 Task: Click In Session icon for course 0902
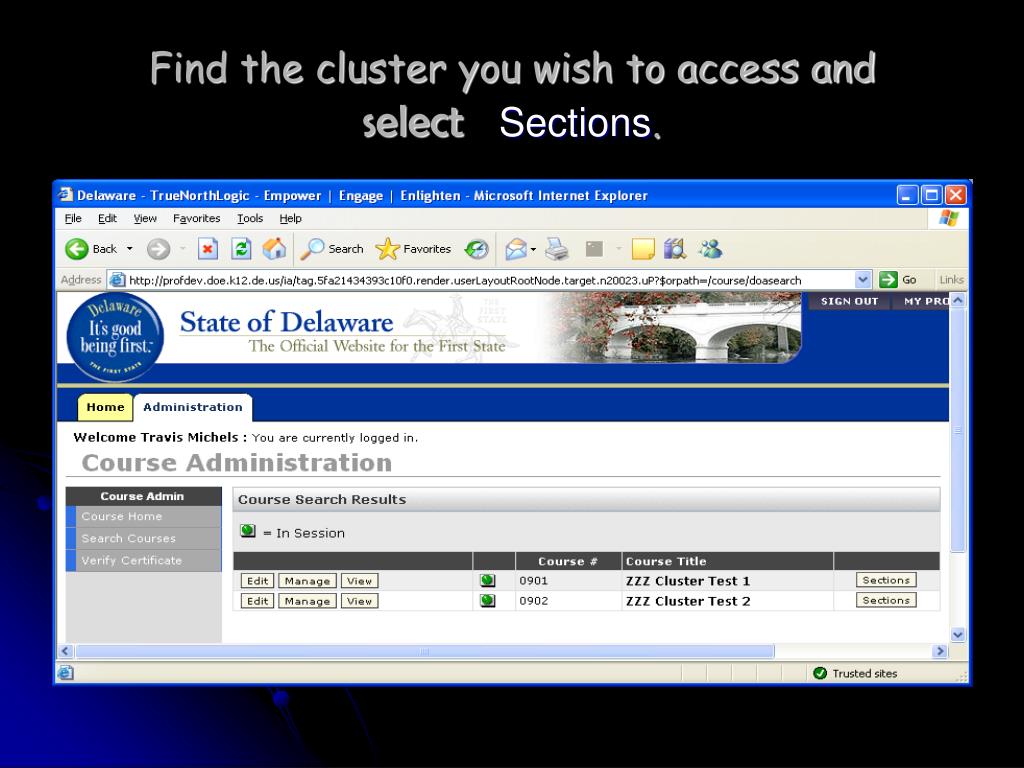tap(487, 601)
